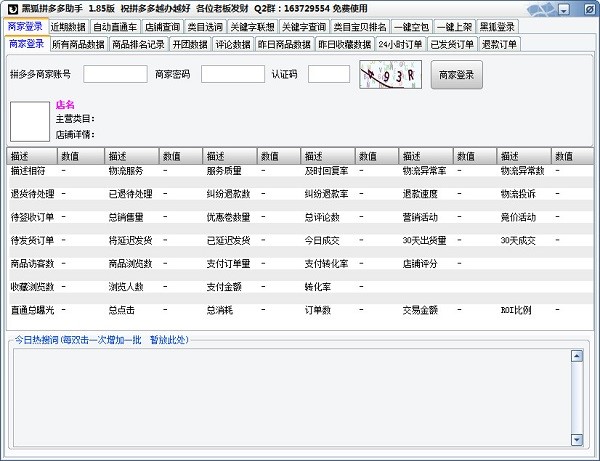Open the 所有商品数据 sub-tab
The image size is (600, 461).
[78, 45]
